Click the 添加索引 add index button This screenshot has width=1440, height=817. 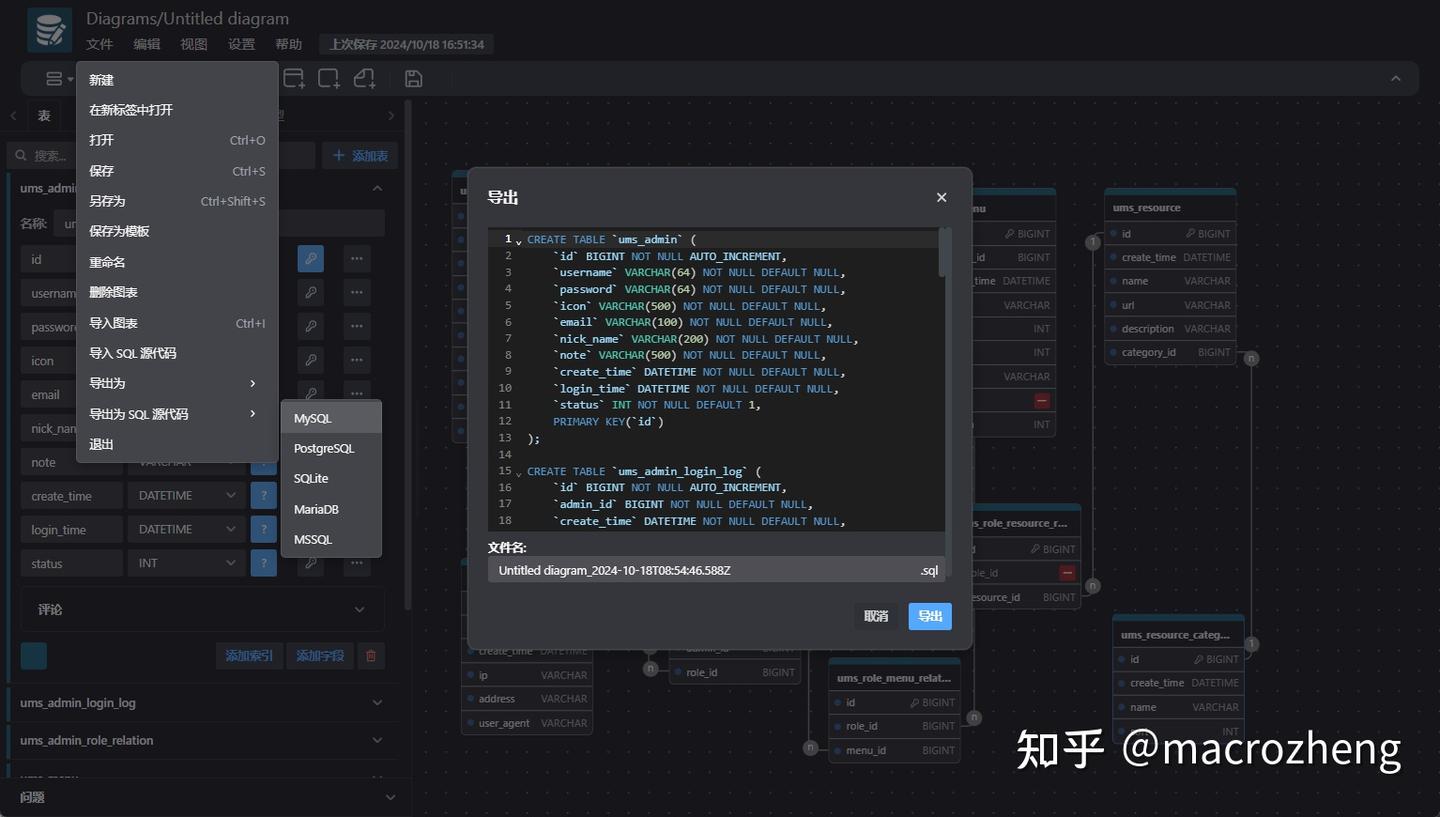tap(250, 656)
